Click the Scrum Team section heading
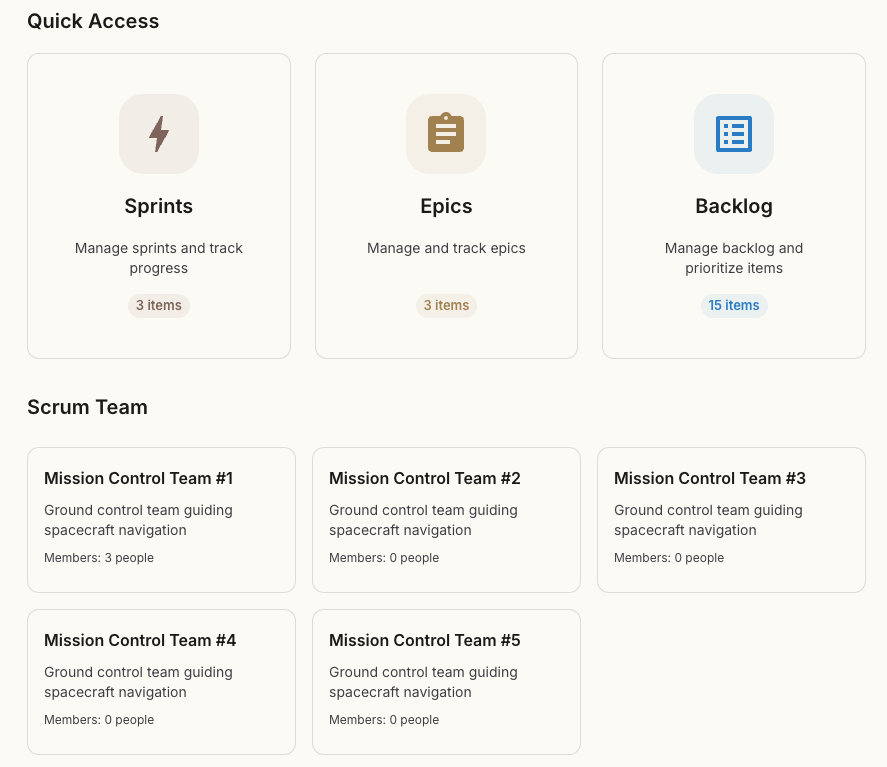 (87, 407)
